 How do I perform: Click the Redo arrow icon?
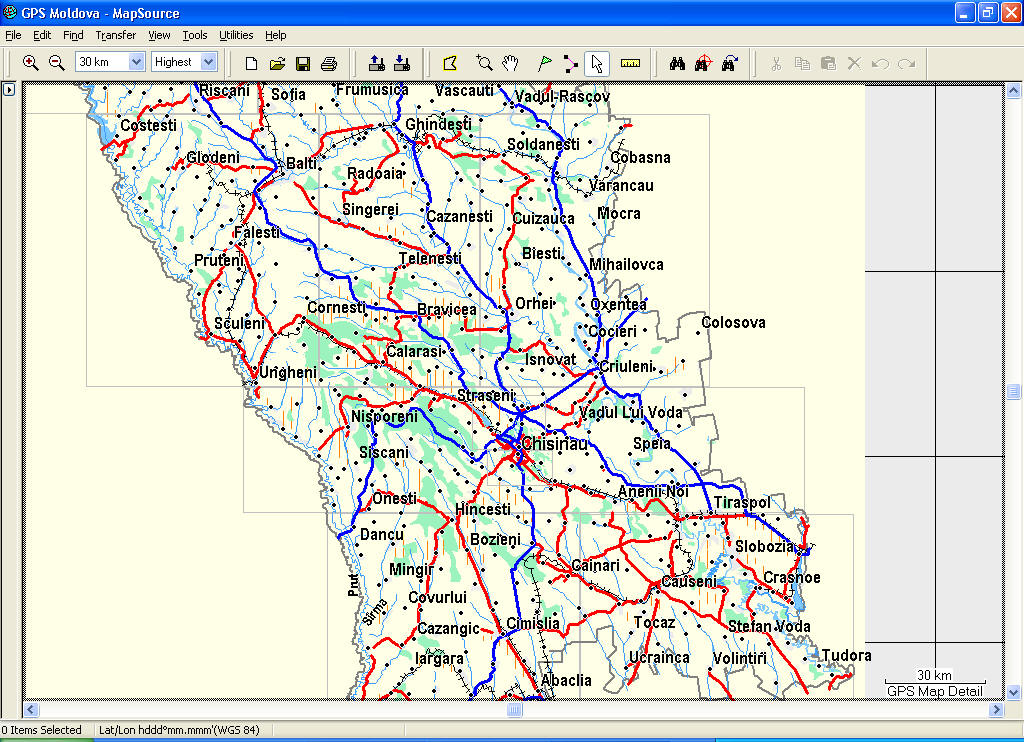pyautogui.click(x=906, y=63)
